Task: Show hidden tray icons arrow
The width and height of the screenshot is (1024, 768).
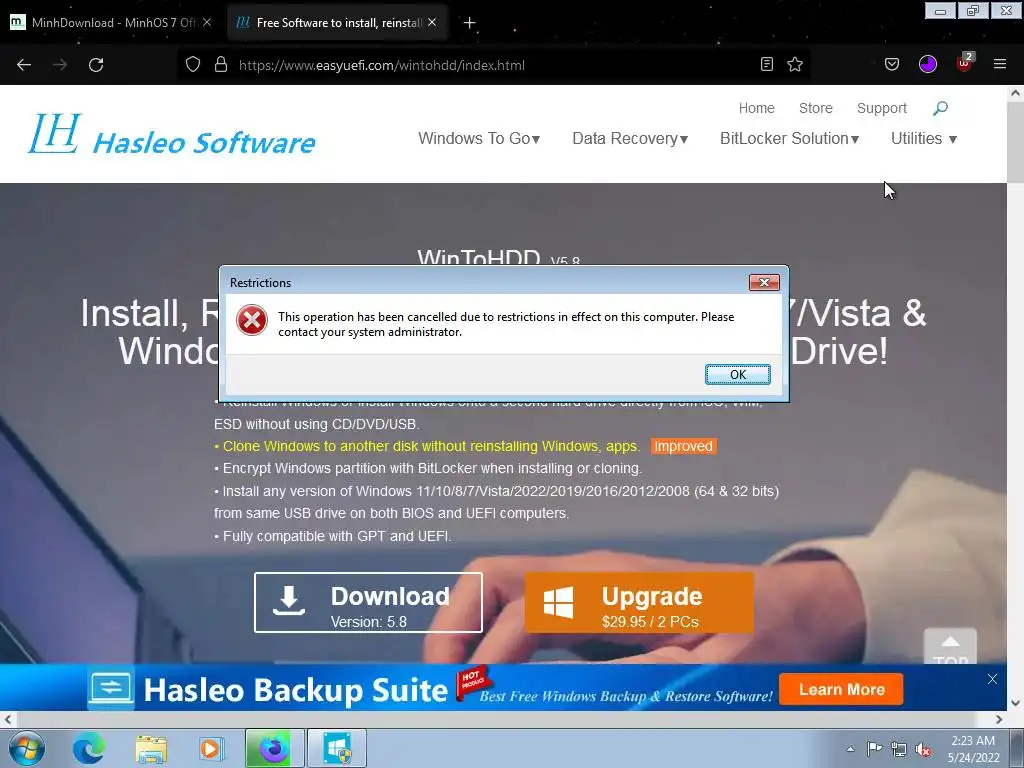Action: tap(850, 749)
